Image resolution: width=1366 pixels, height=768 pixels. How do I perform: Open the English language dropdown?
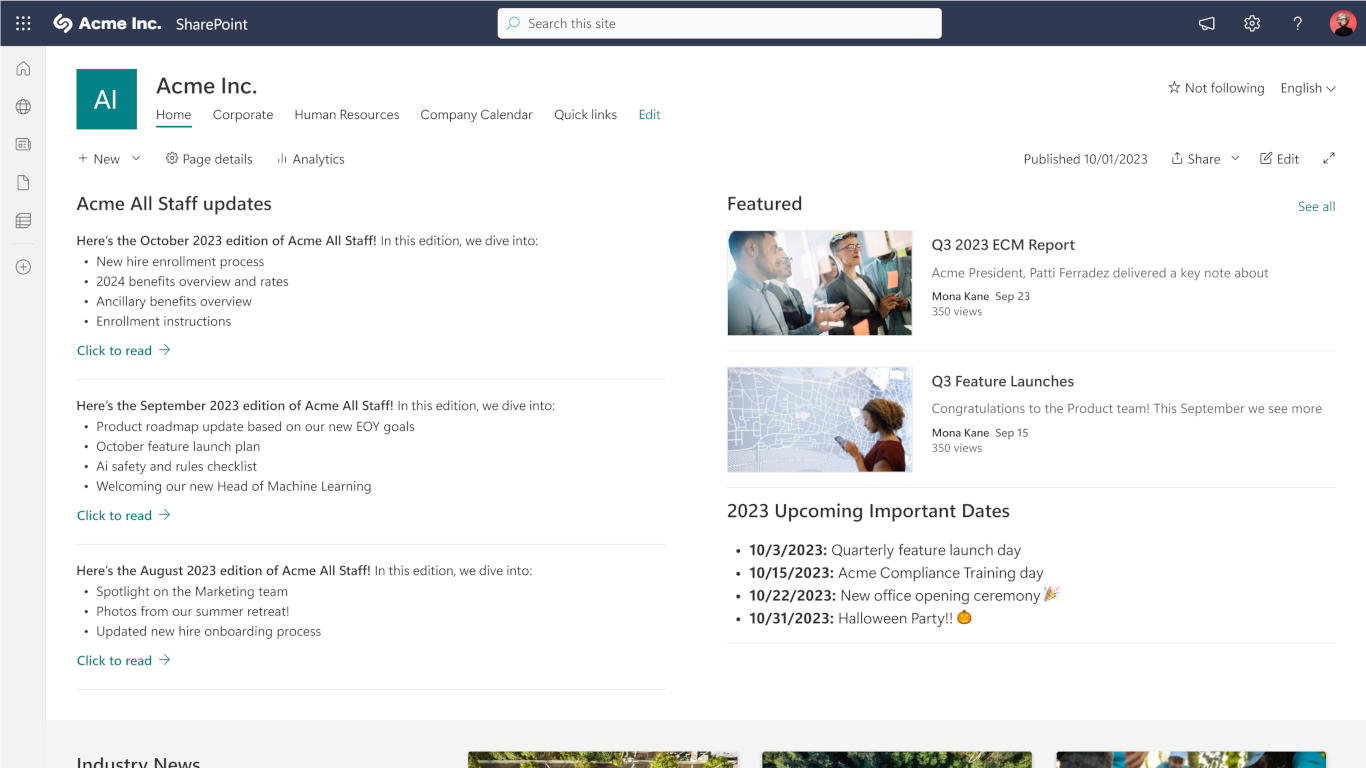1308,88
